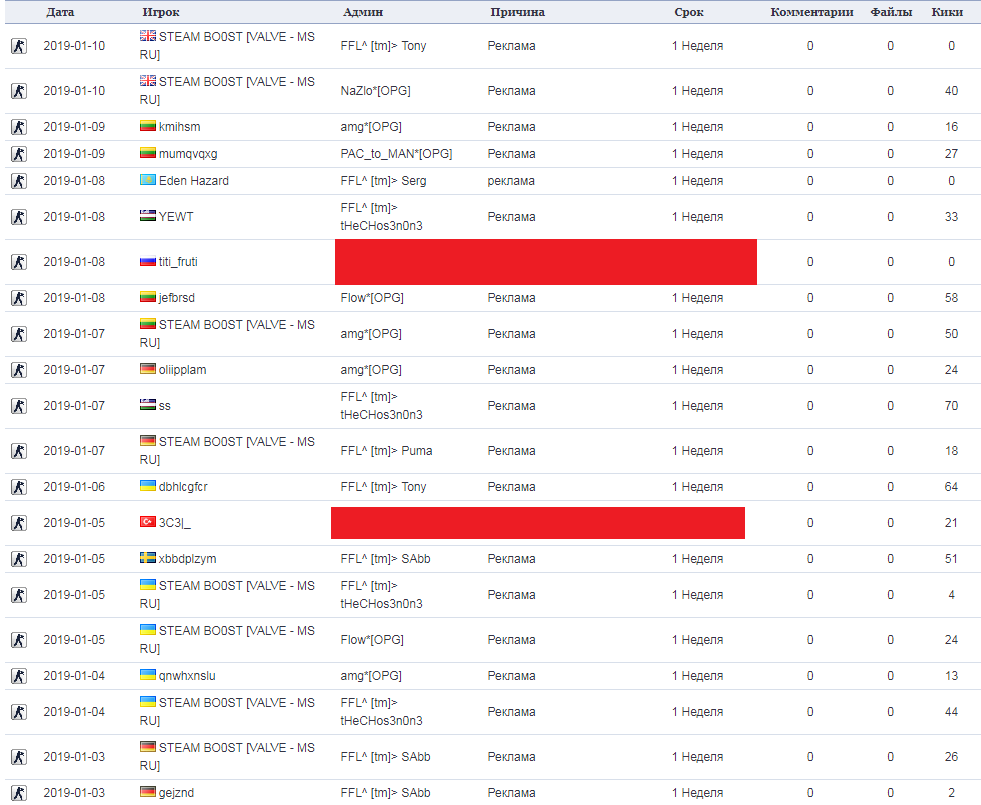981x805 pixels.
Task: Click the flag beside player YEWT
Action: [148, 216]
